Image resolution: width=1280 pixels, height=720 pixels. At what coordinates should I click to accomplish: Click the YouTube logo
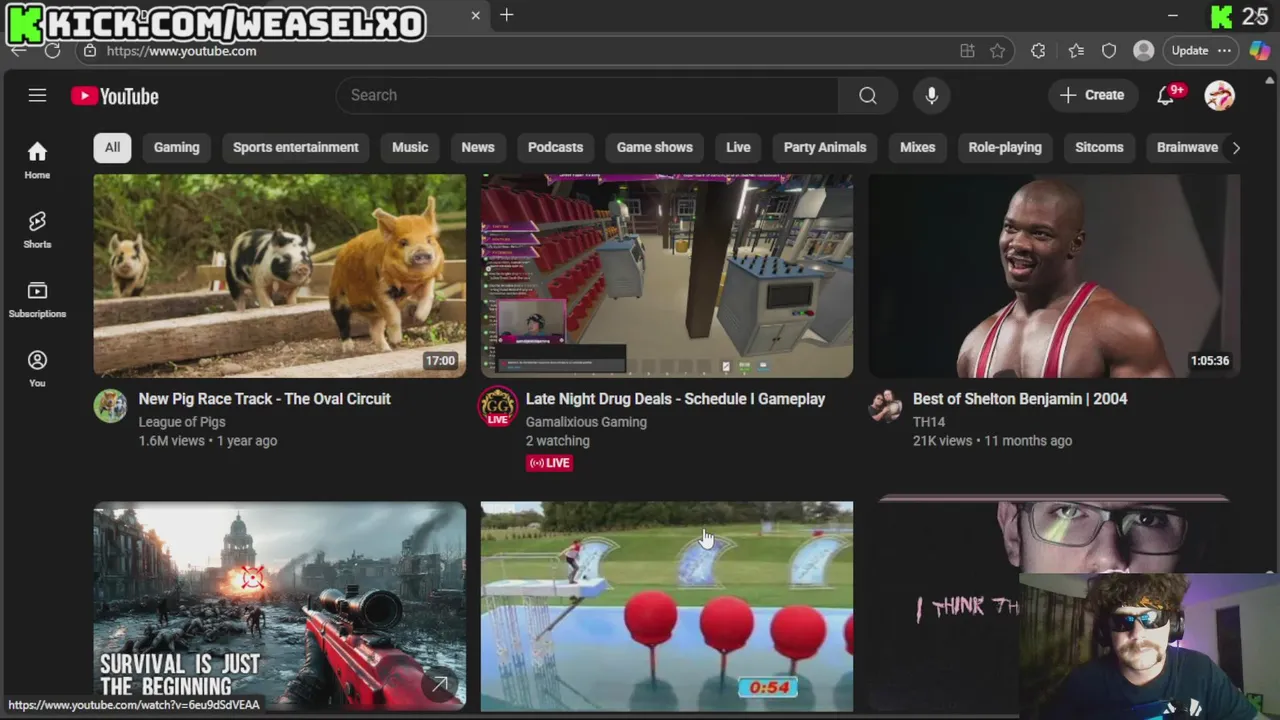pos(115,96)
